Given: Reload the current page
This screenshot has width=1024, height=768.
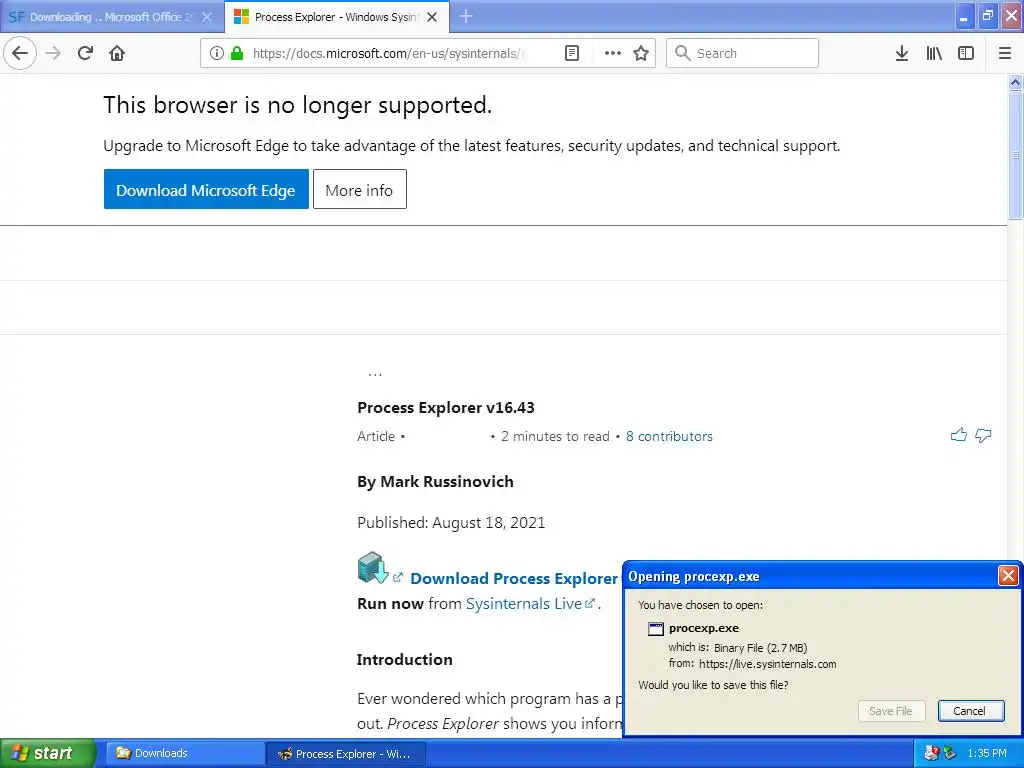Looking at the screenshot, I should (x=85, y=53).
